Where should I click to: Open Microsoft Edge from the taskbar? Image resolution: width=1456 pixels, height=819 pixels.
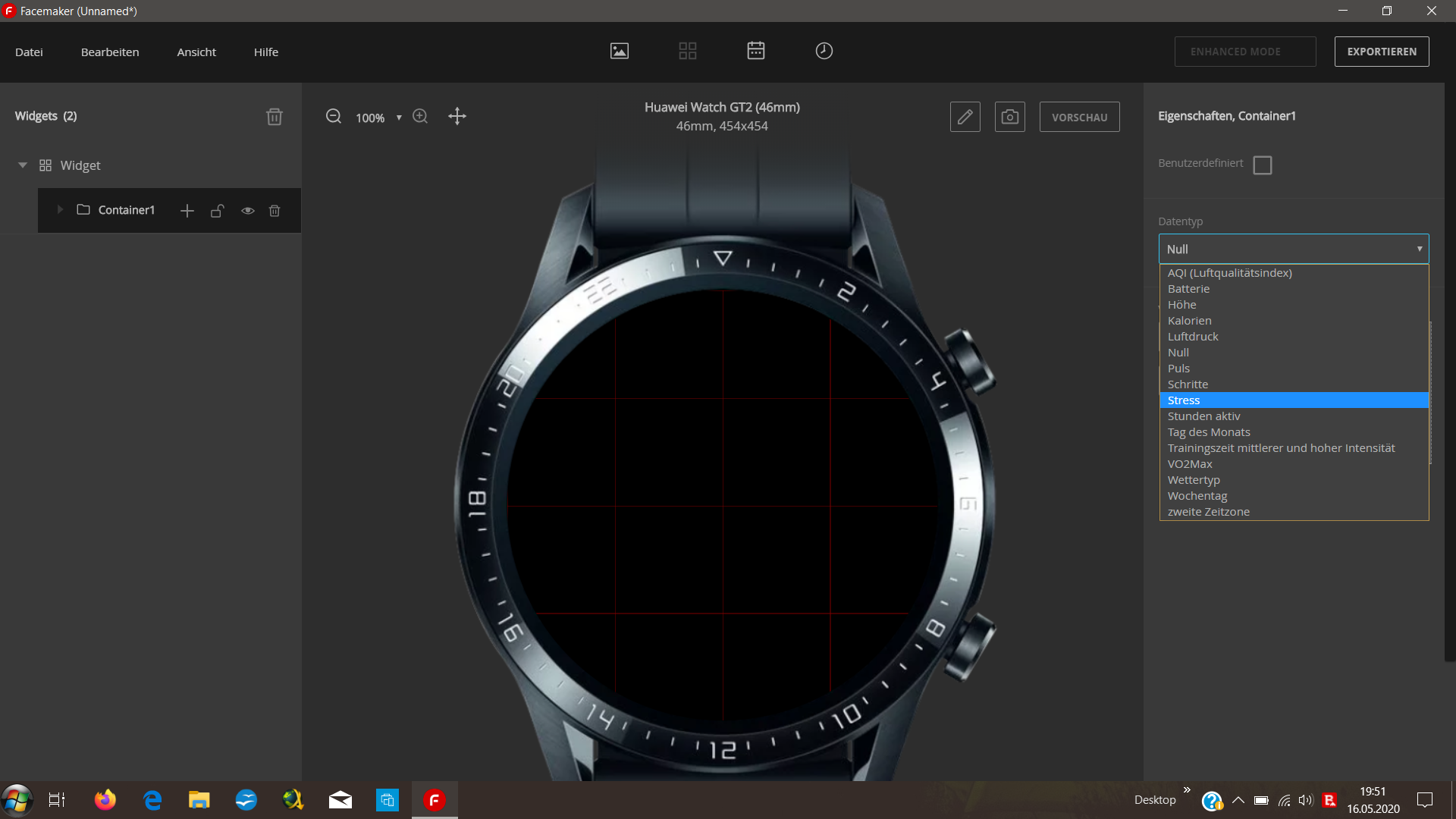click(x=152, y=800)
